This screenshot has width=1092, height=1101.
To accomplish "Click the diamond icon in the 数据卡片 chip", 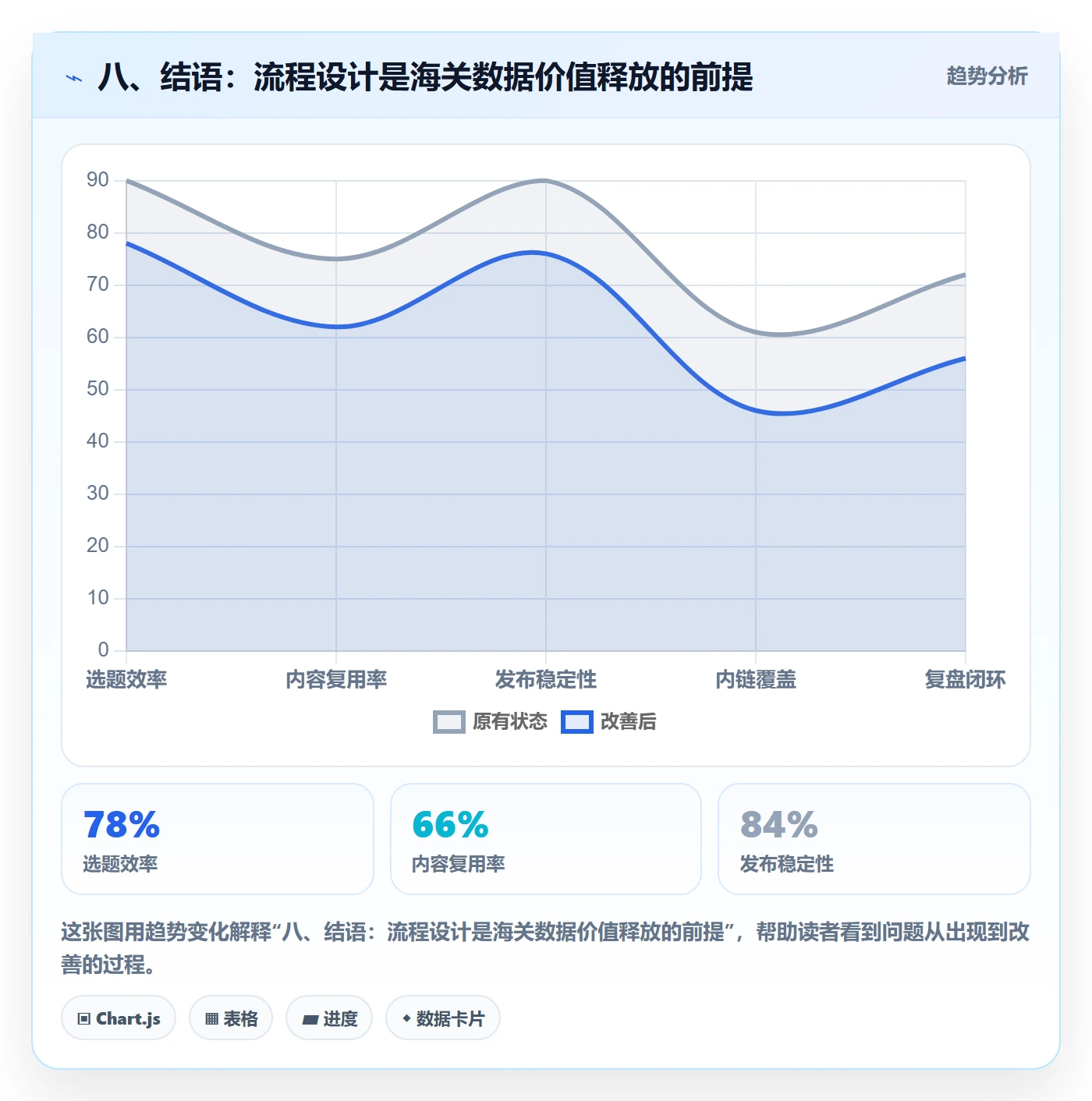I will (x=406, y=1018).
